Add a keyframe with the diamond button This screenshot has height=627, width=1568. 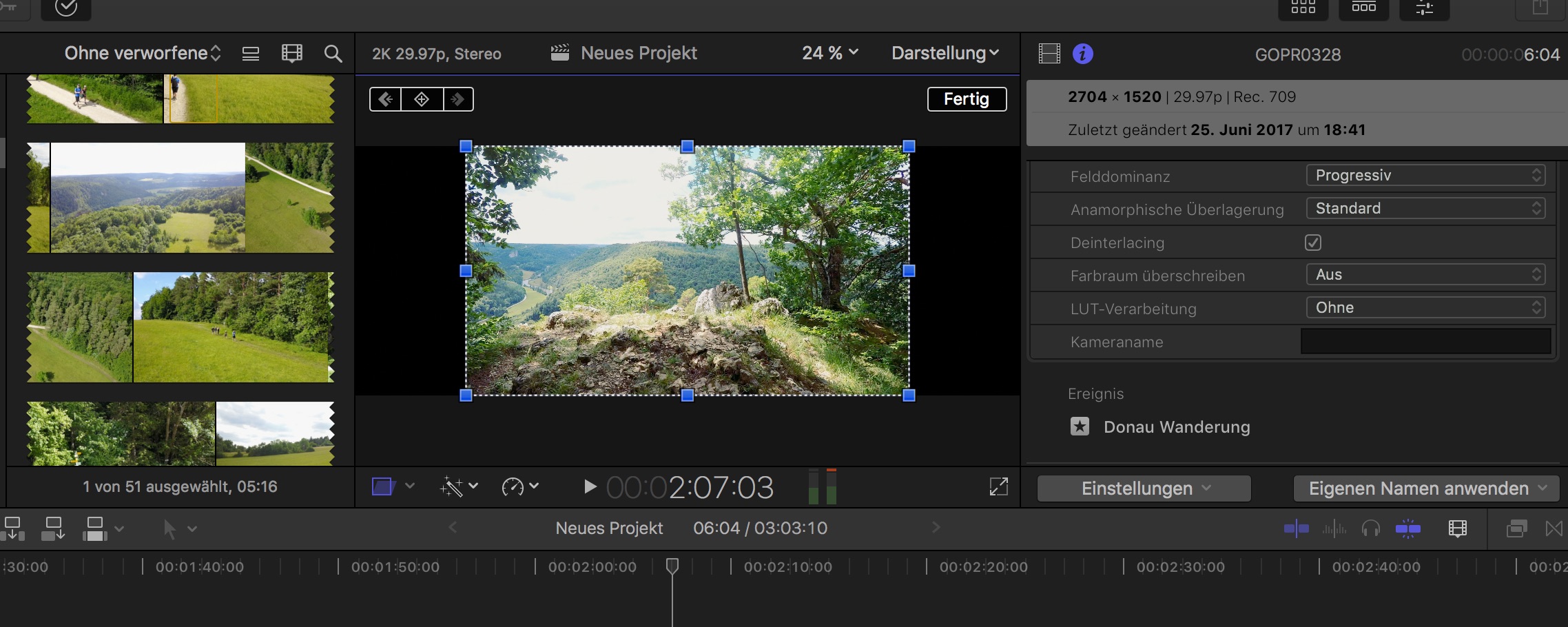tap(422, 99)
